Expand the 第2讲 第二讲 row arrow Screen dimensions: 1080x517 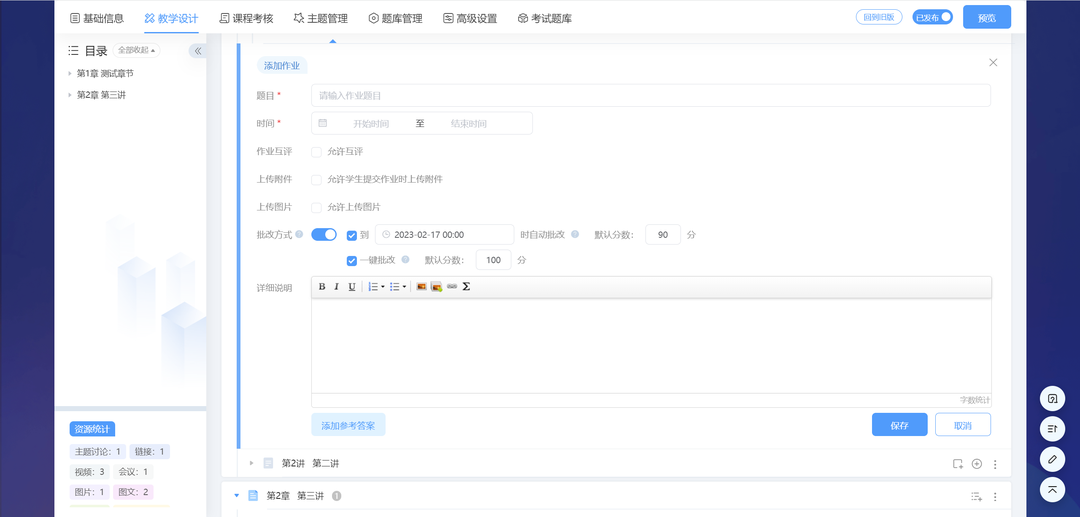251,463
